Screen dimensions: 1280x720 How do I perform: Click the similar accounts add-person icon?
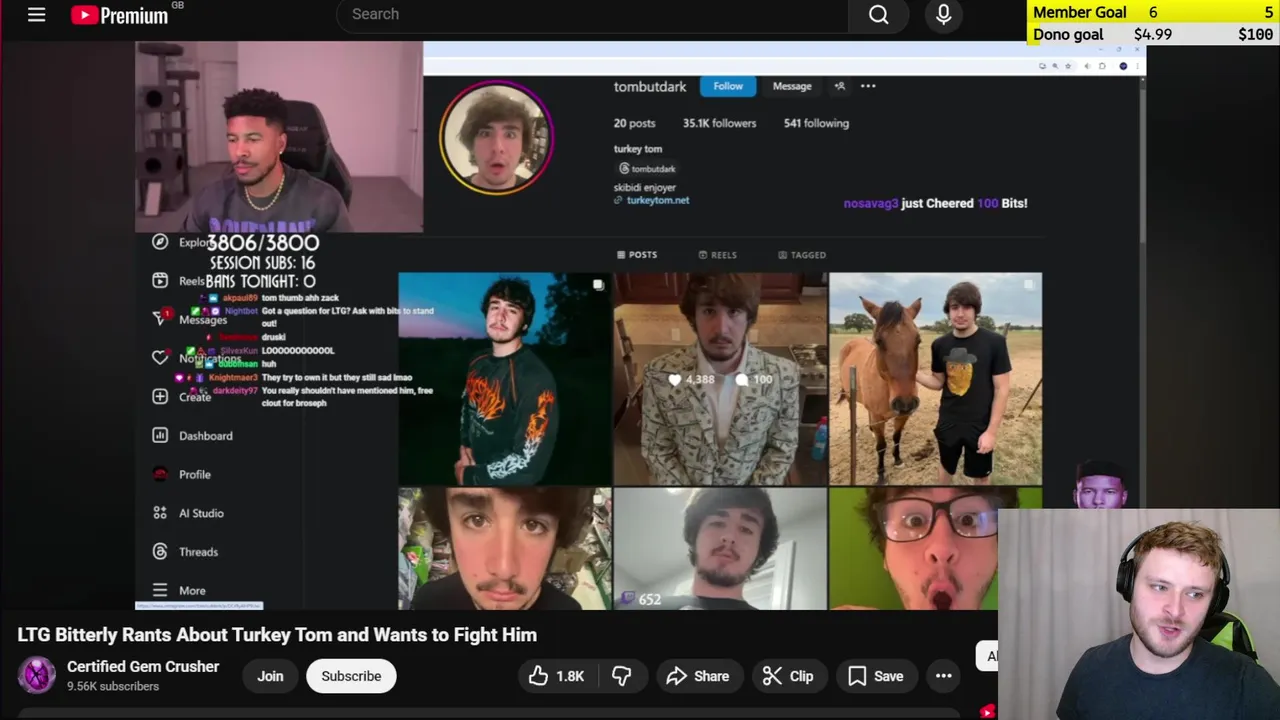[x=840, y=86]
